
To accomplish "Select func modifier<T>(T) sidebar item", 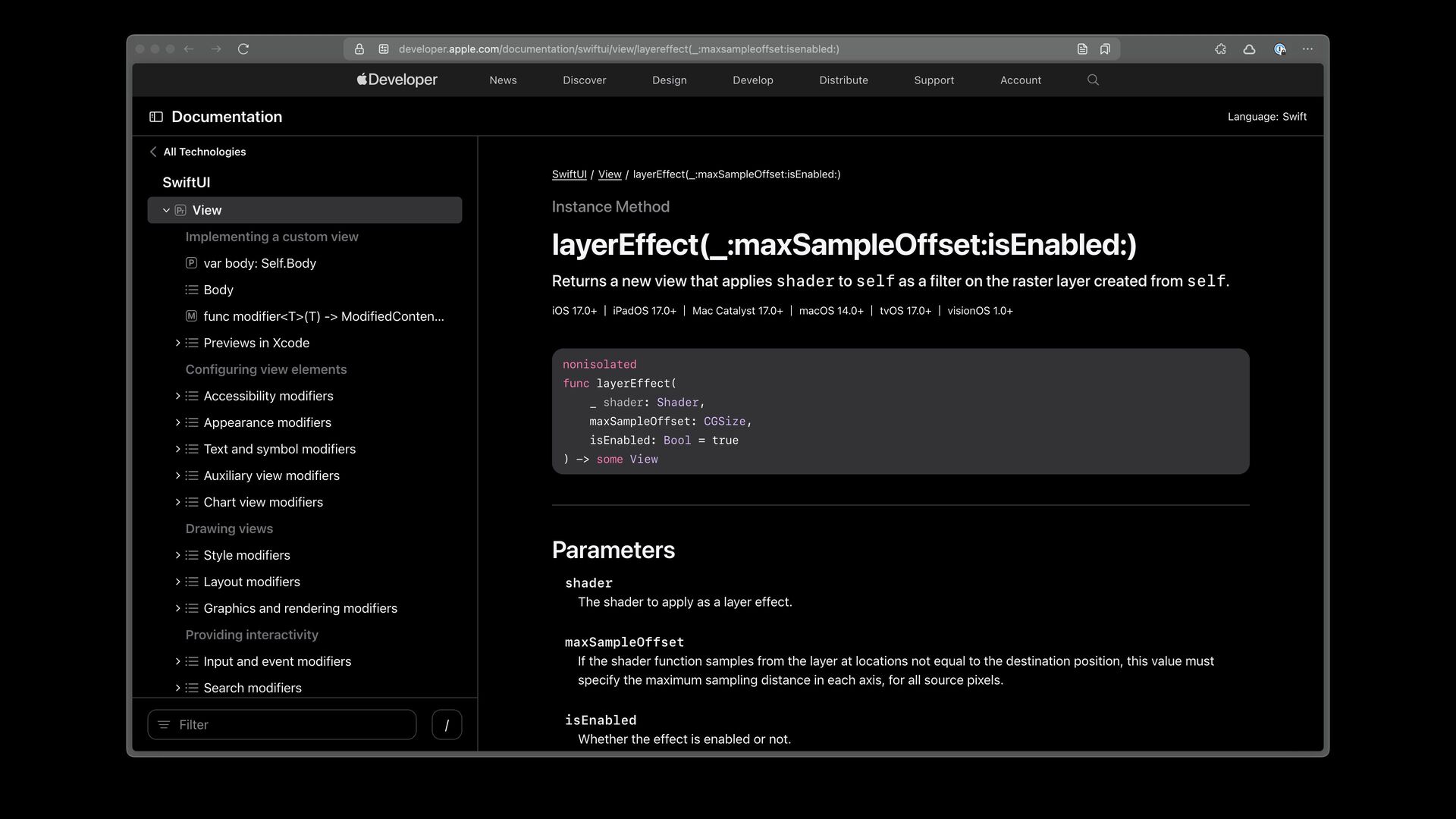I will tap(324, 316).
